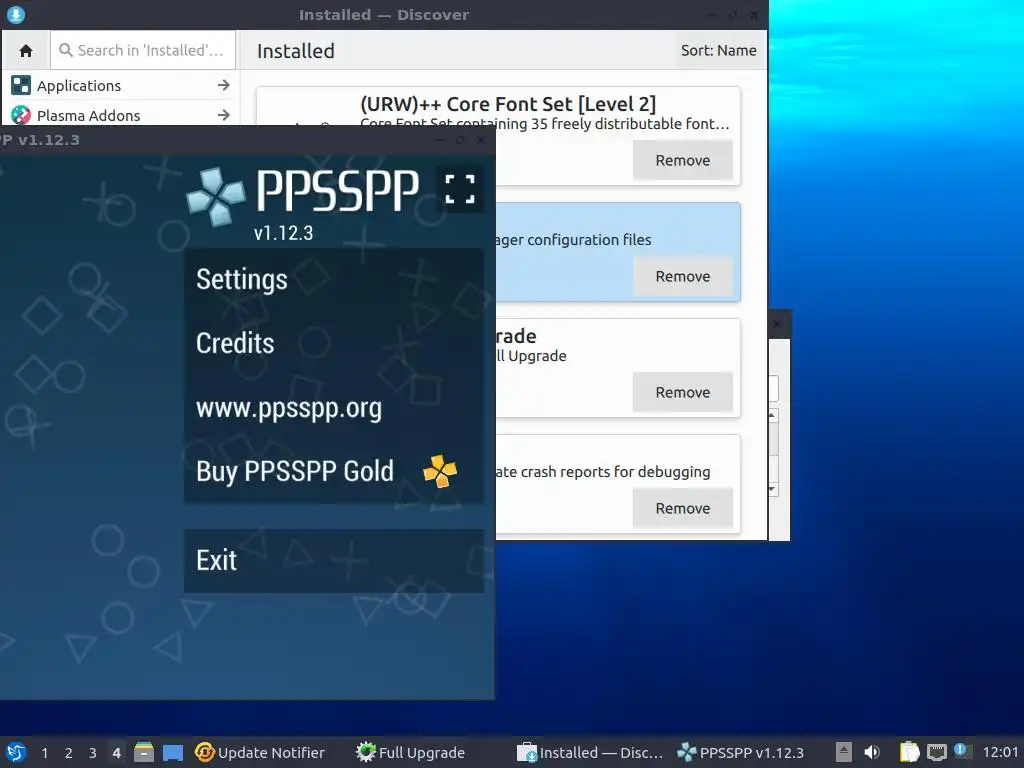Switch to virtual desktop 3

(x=93, y=753)
